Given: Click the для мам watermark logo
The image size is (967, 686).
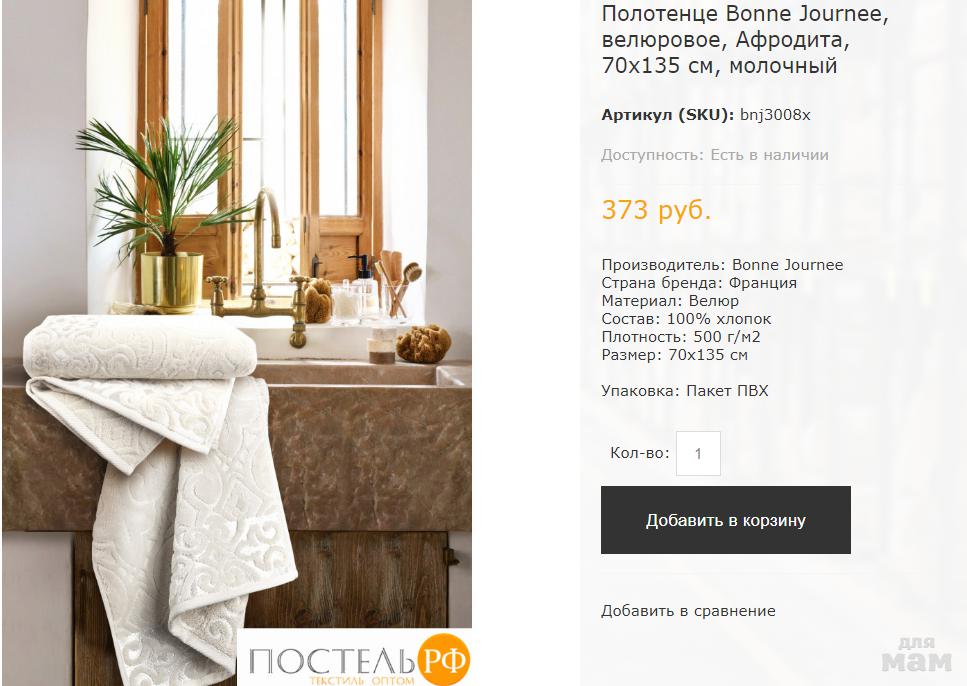Looking at the screenshot, I should click(x=916, y=655).
